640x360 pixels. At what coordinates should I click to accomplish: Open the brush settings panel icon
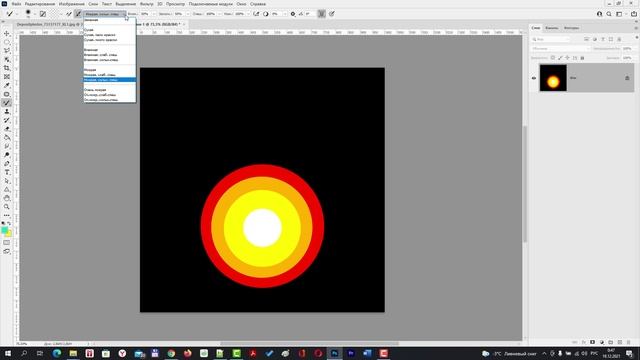[42, 14]
